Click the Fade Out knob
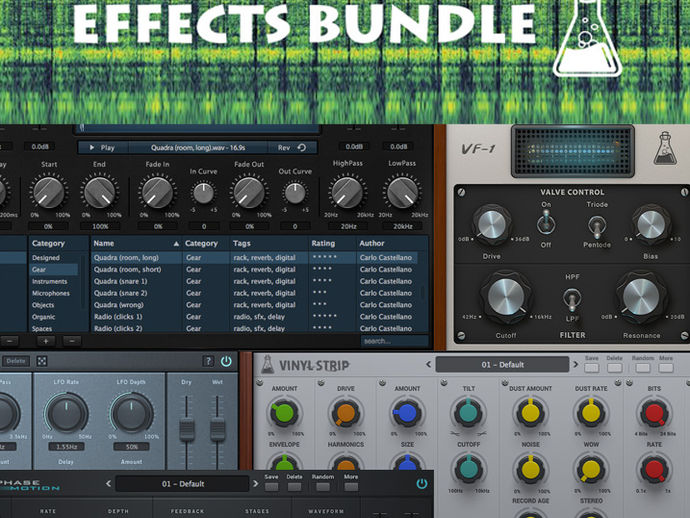690x518 pixels. tap(249, 193)
